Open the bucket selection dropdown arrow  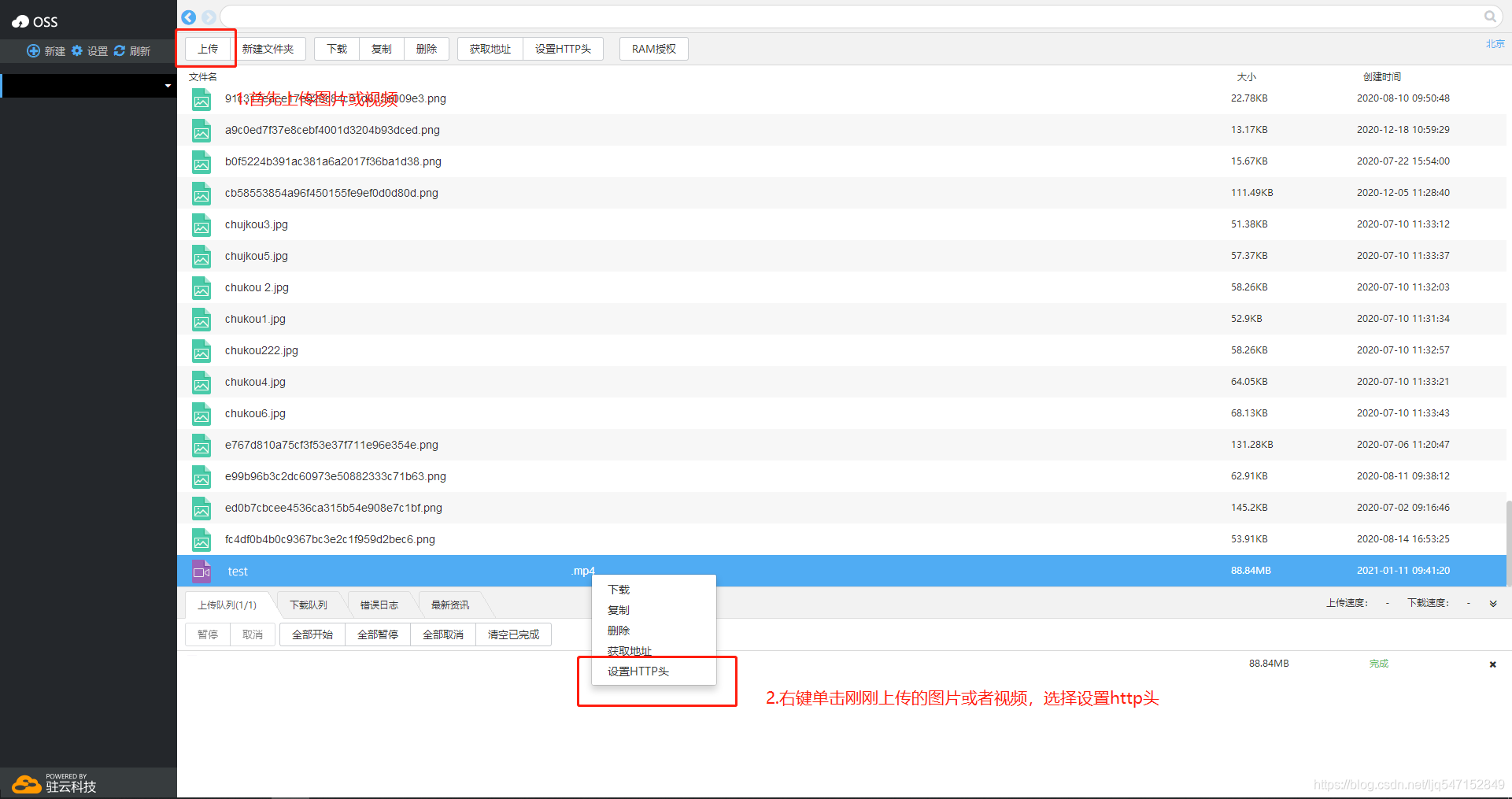[168, 86]
